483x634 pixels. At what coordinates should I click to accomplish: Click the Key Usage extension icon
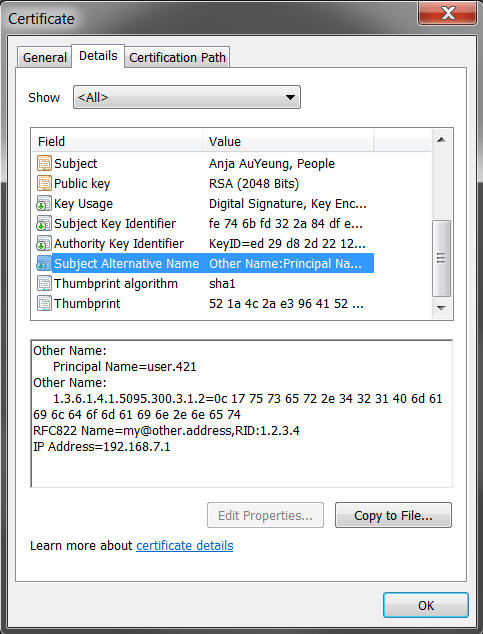[x=44, y=203]
